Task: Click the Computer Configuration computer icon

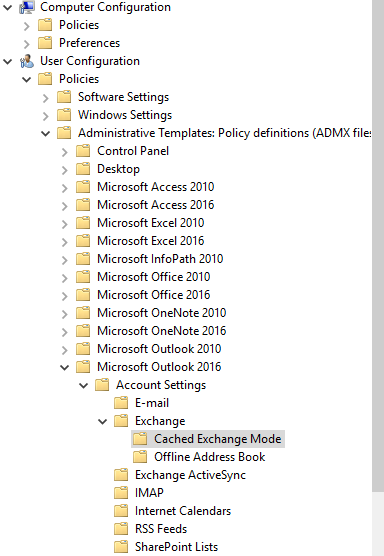Action: 27,7
